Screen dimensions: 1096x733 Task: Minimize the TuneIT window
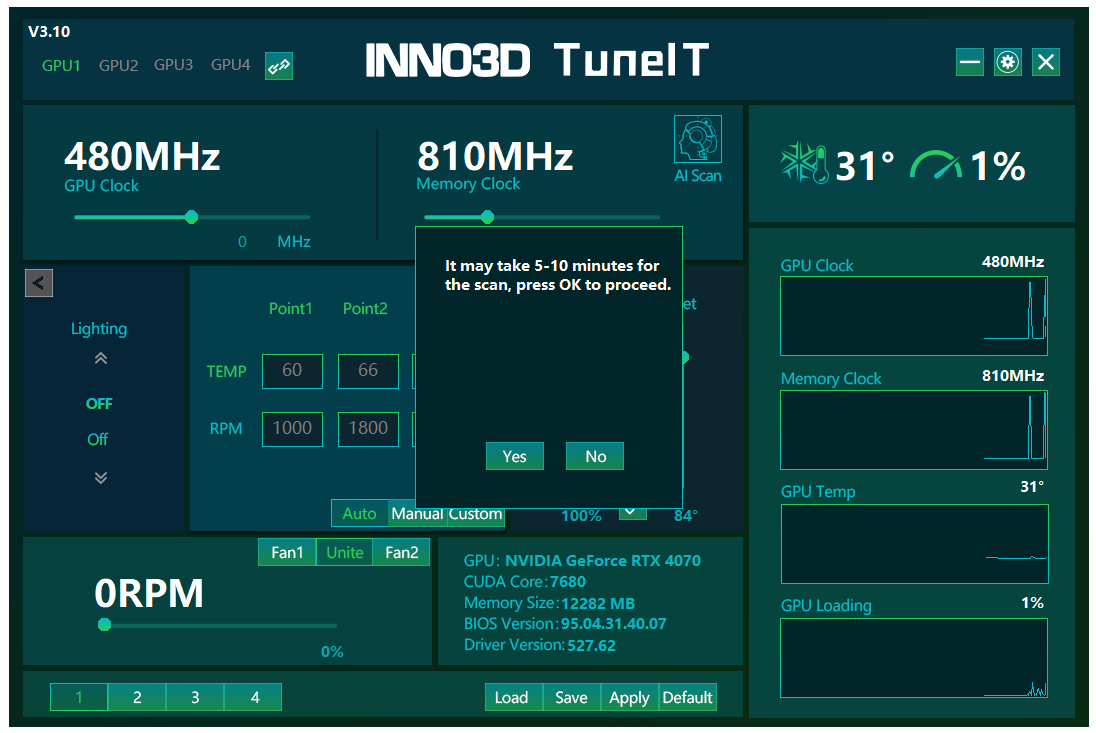[x=969, y=62]
